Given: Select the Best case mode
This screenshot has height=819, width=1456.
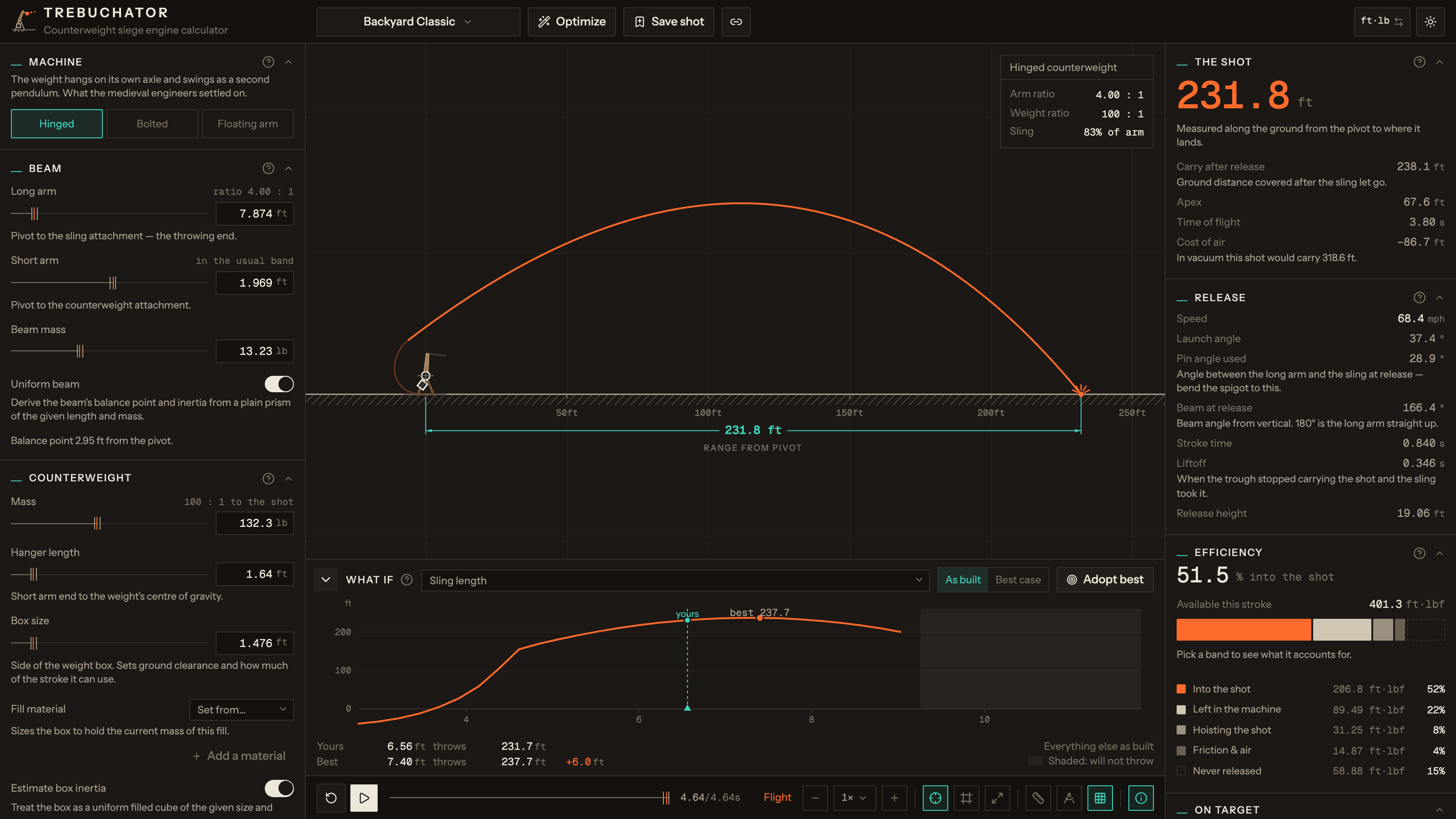Looking at the screenshot, I should [x=1018, y=579].
